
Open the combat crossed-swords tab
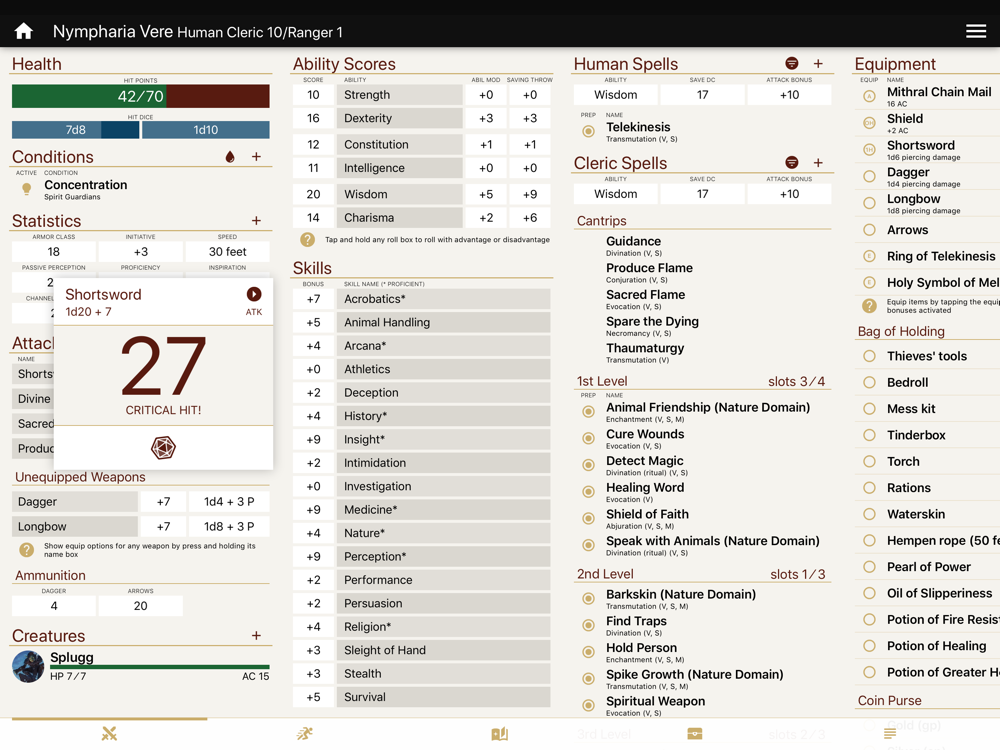[110, 734]
